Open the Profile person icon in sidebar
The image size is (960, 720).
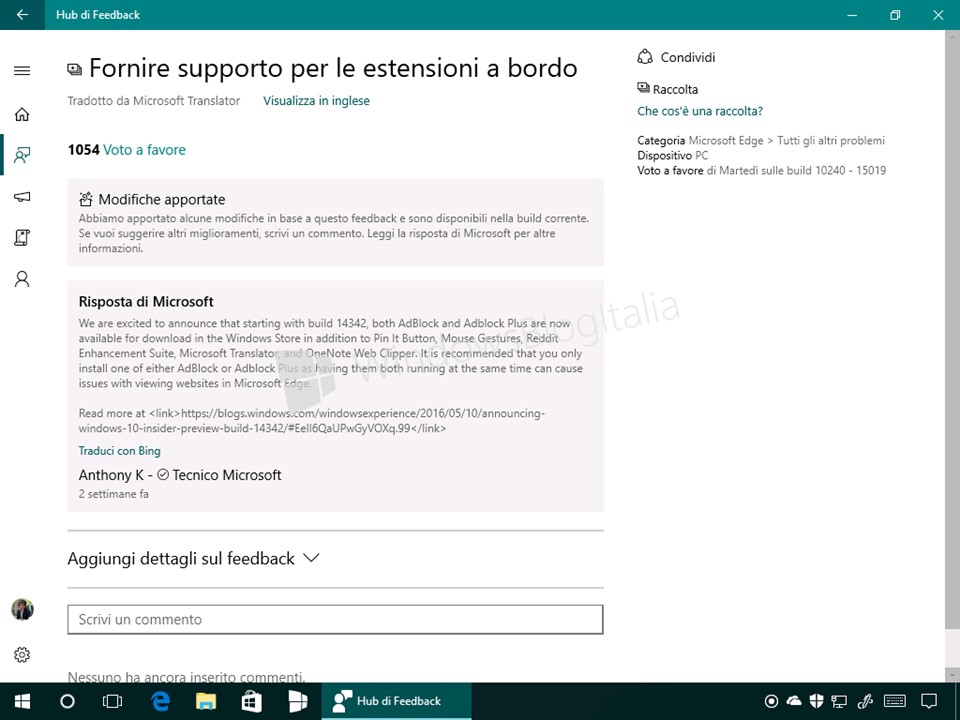22,279
